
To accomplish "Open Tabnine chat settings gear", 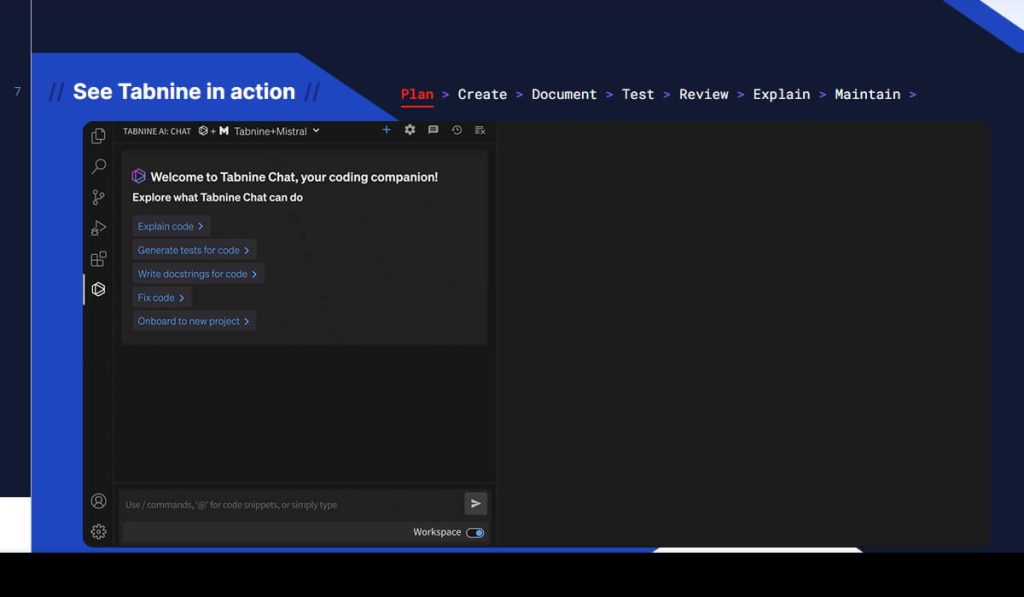I will click(x=409, y=130).
